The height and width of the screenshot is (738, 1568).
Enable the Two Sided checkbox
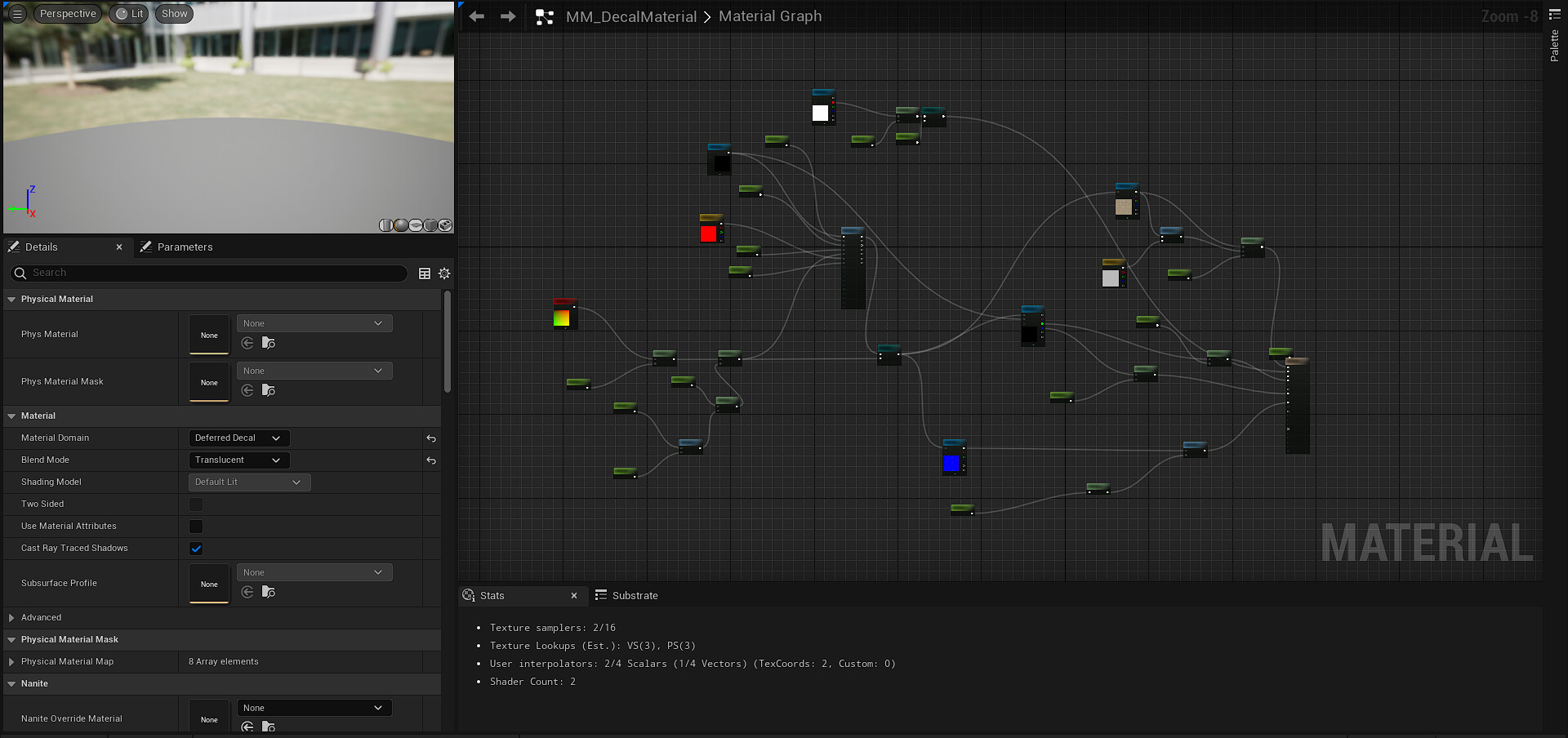[196, 505]
